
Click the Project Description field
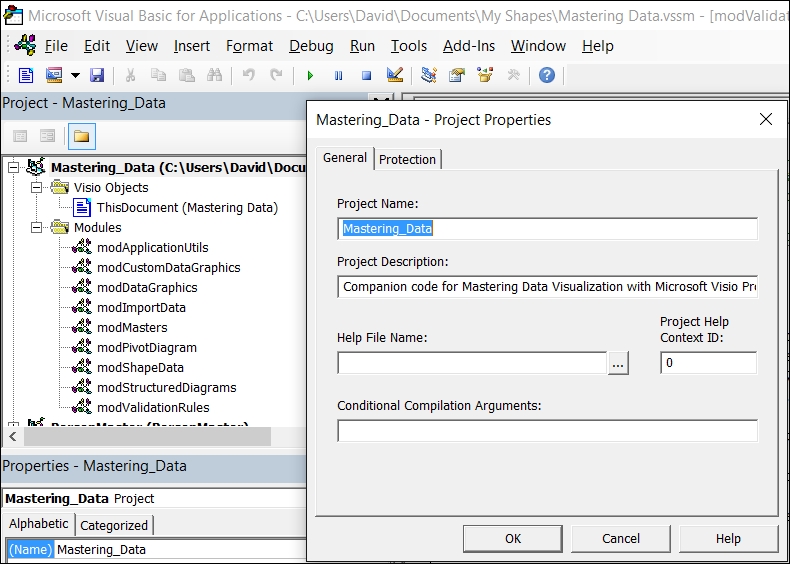coord(548,287)
